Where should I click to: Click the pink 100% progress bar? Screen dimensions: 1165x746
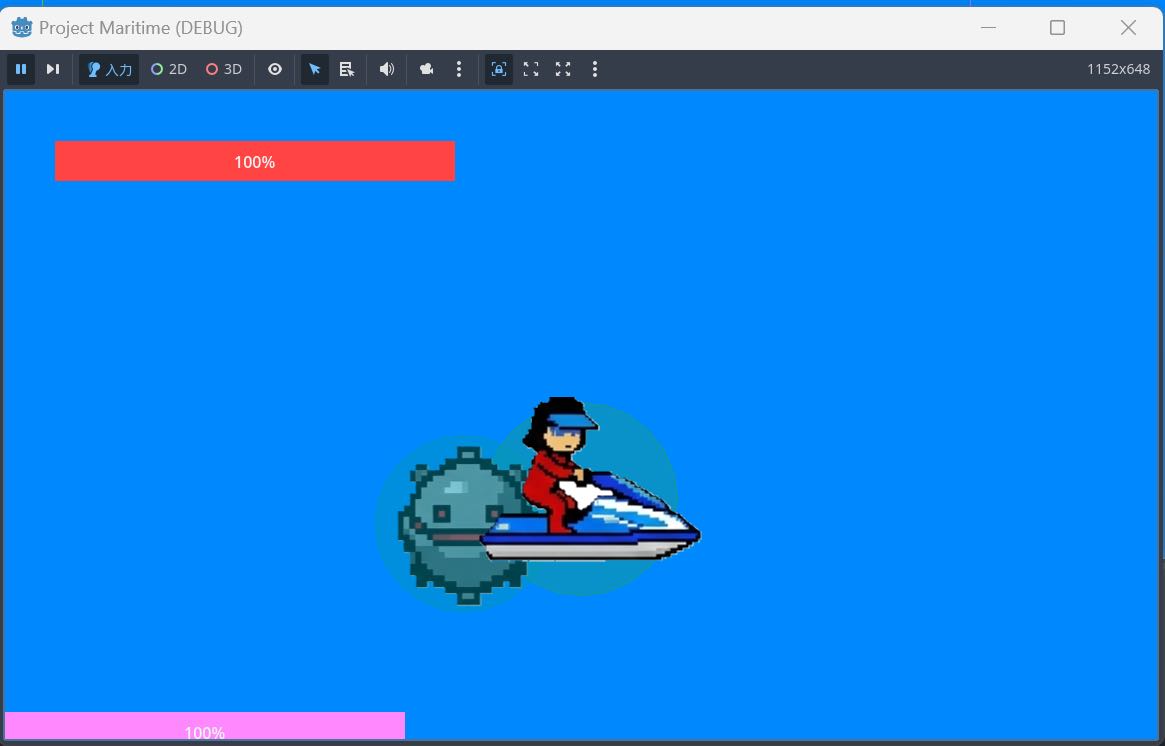pyautogui.click(x=205, y=727)
